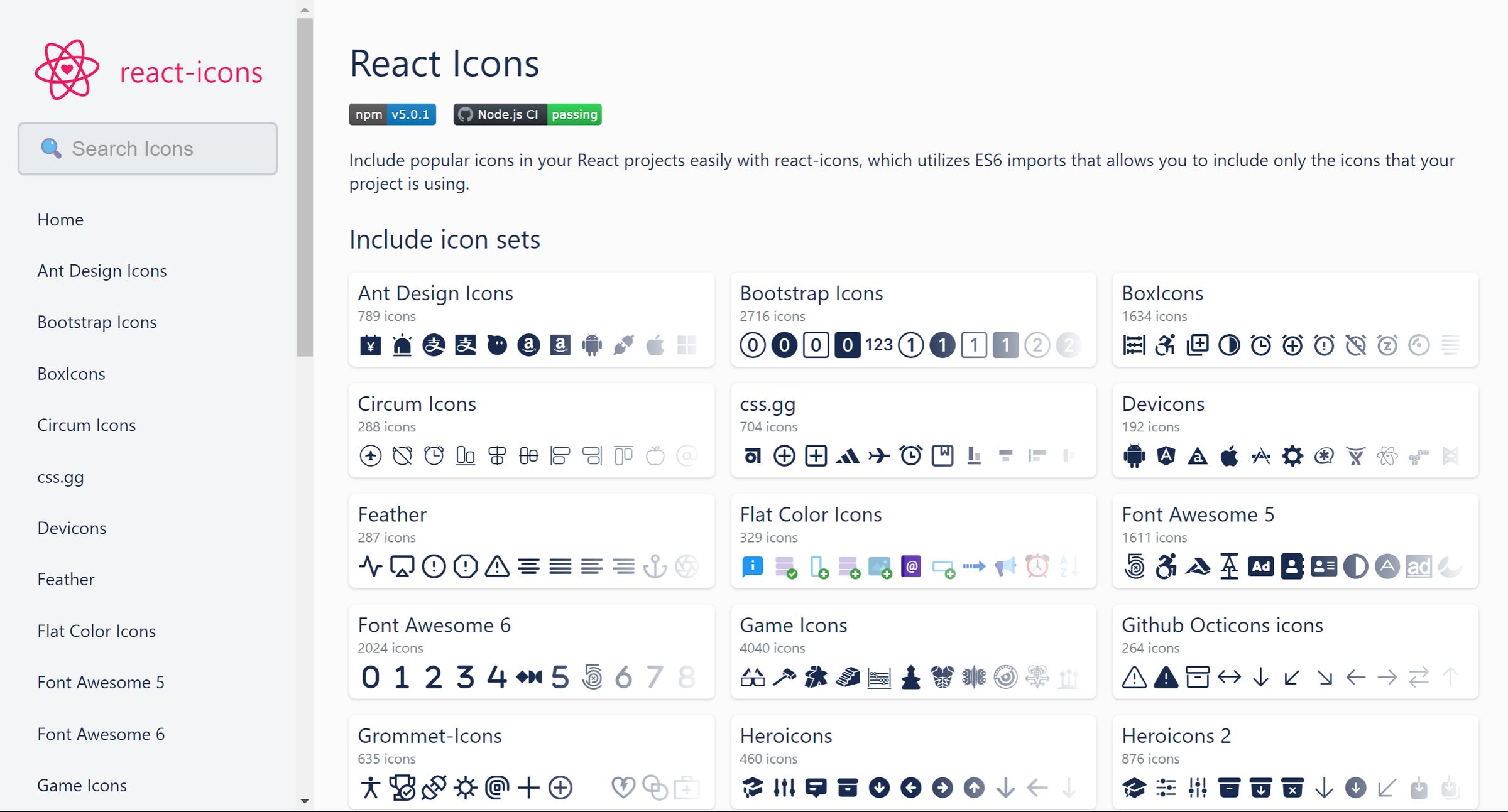Click the wheelchair accessibility icon in Font Awesome 5 preview

click(1166, 566)
